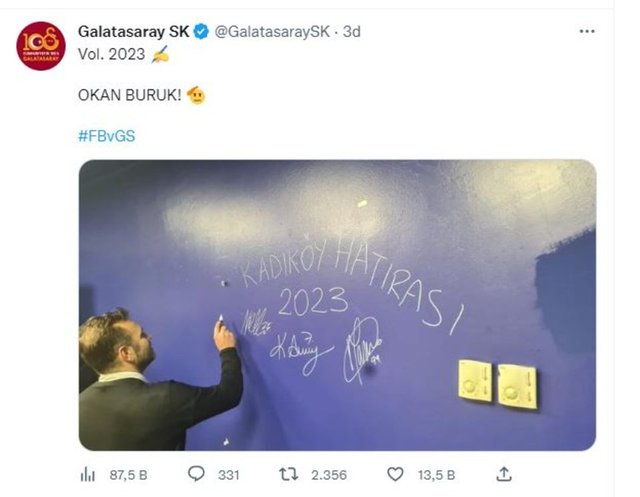Click the saluting face emoji
The image size is (640, 497).
196,95
